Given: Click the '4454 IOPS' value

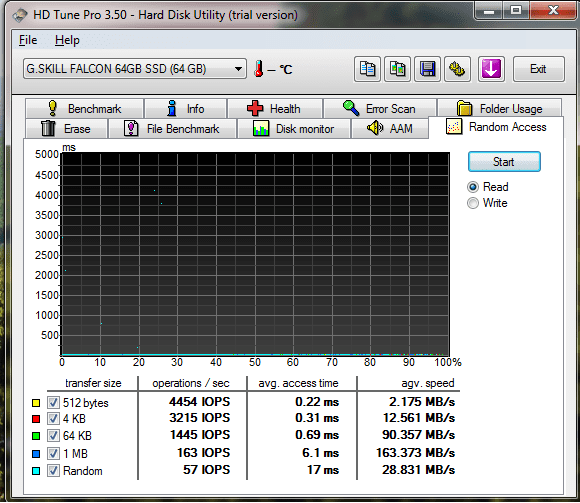Looking at the screenshot, I should coord(200,402).
